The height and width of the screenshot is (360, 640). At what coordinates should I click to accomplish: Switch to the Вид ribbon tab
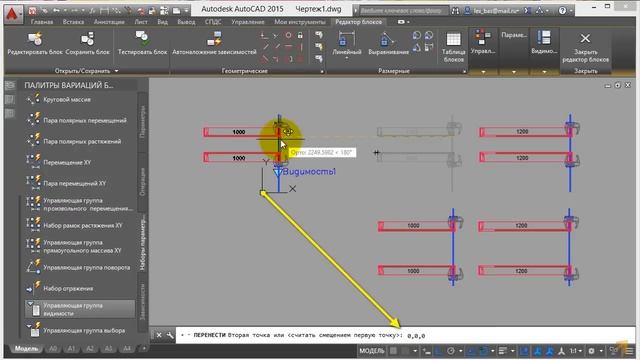tap(162, 22)
